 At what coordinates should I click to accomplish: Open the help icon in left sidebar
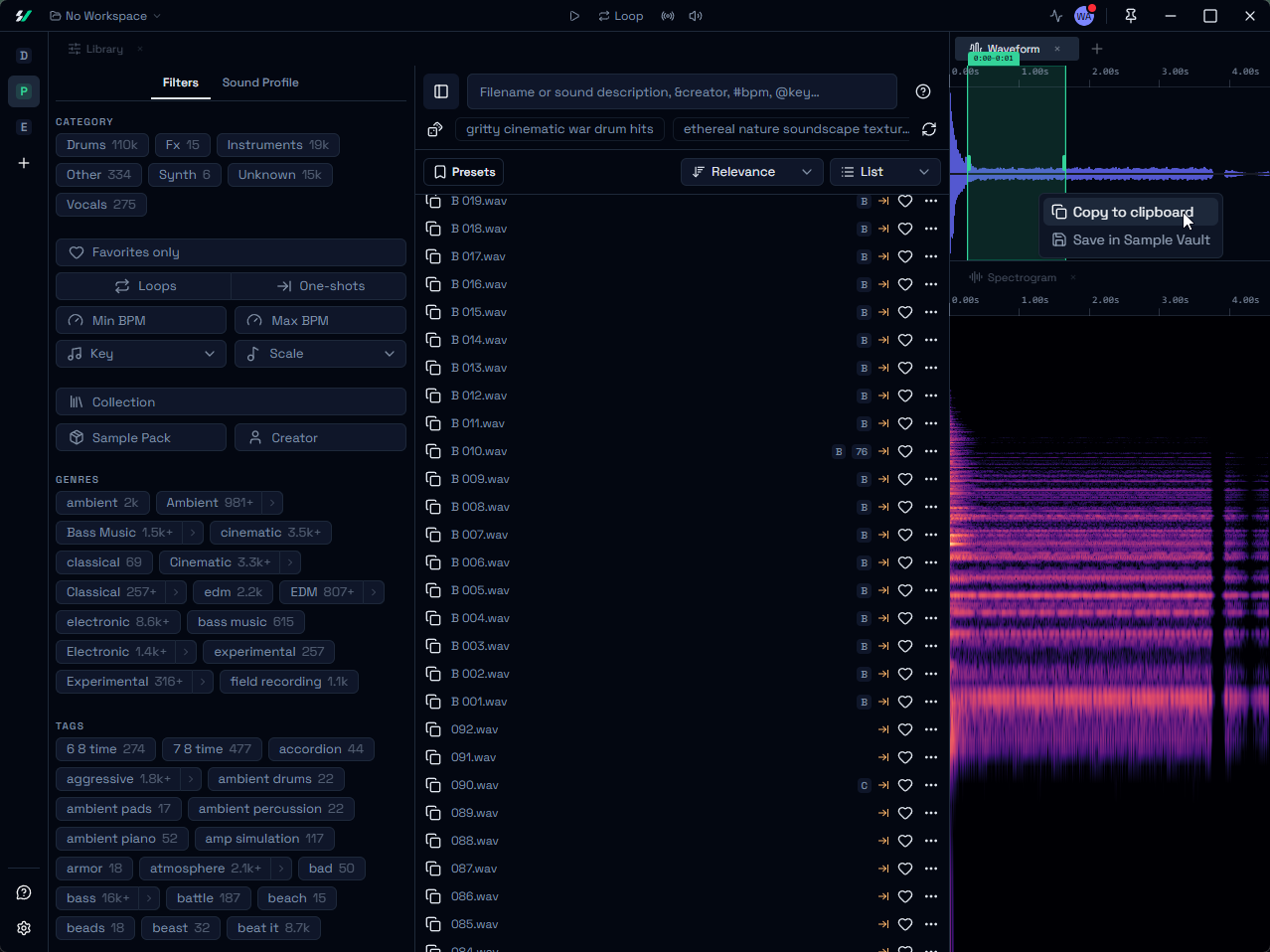click(24, 892)
